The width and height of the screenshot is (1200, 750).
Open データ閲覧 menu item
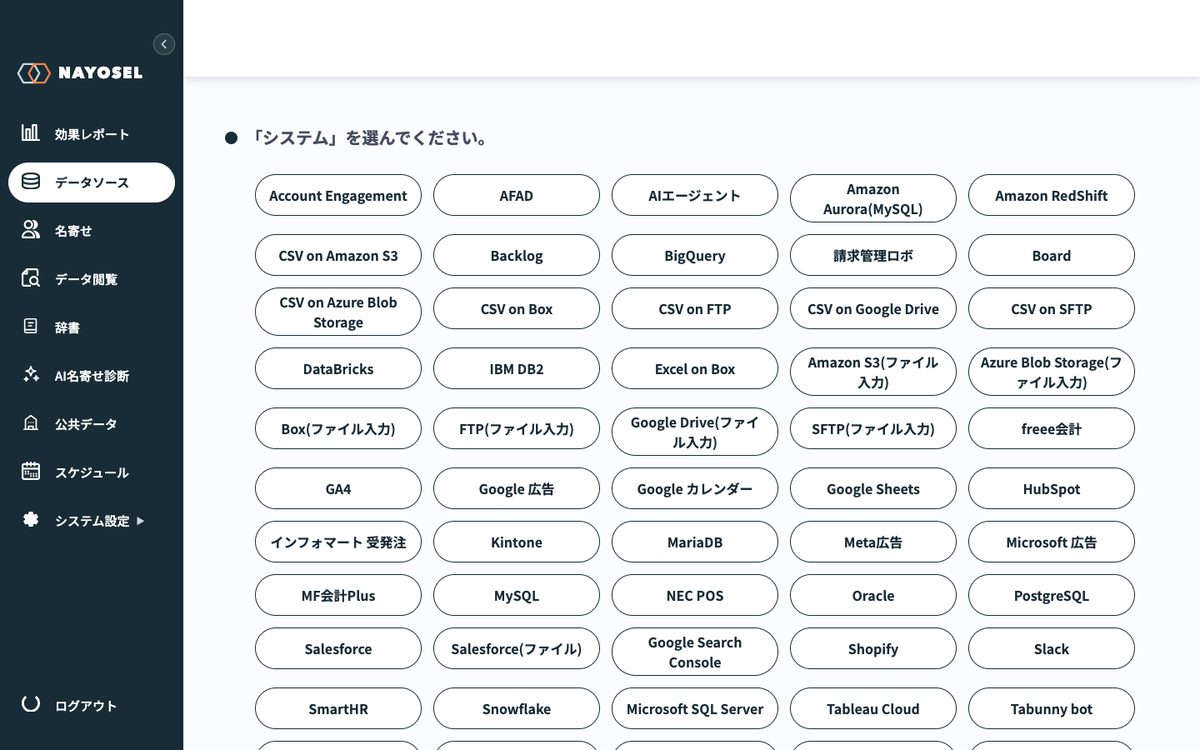[91, 279]
